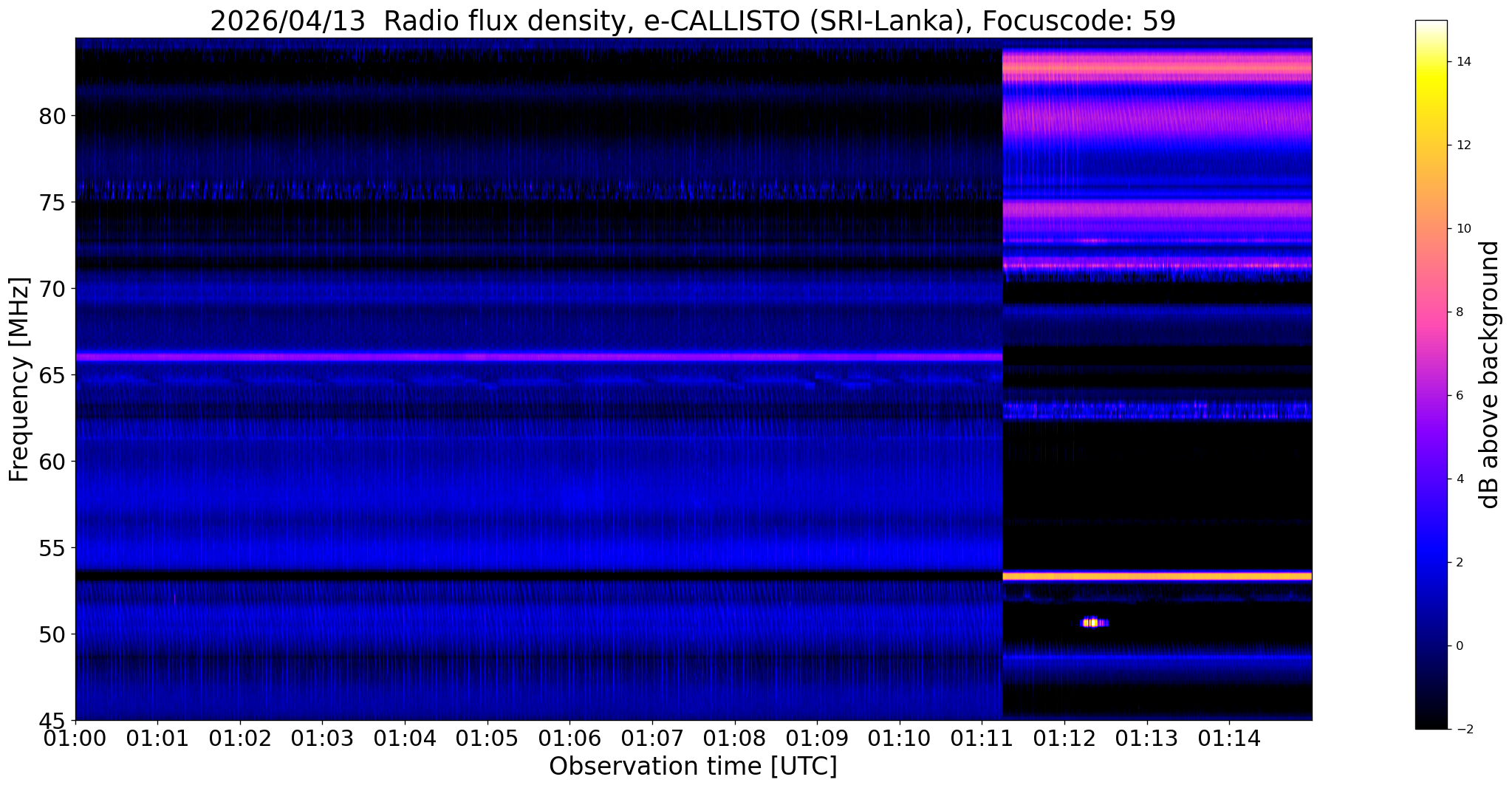The height and width of the screenshot is (788, 1512).
Task: Click the 'dB above background' colorbar label
Action: pyautogui.click(x=1490, y=374)
